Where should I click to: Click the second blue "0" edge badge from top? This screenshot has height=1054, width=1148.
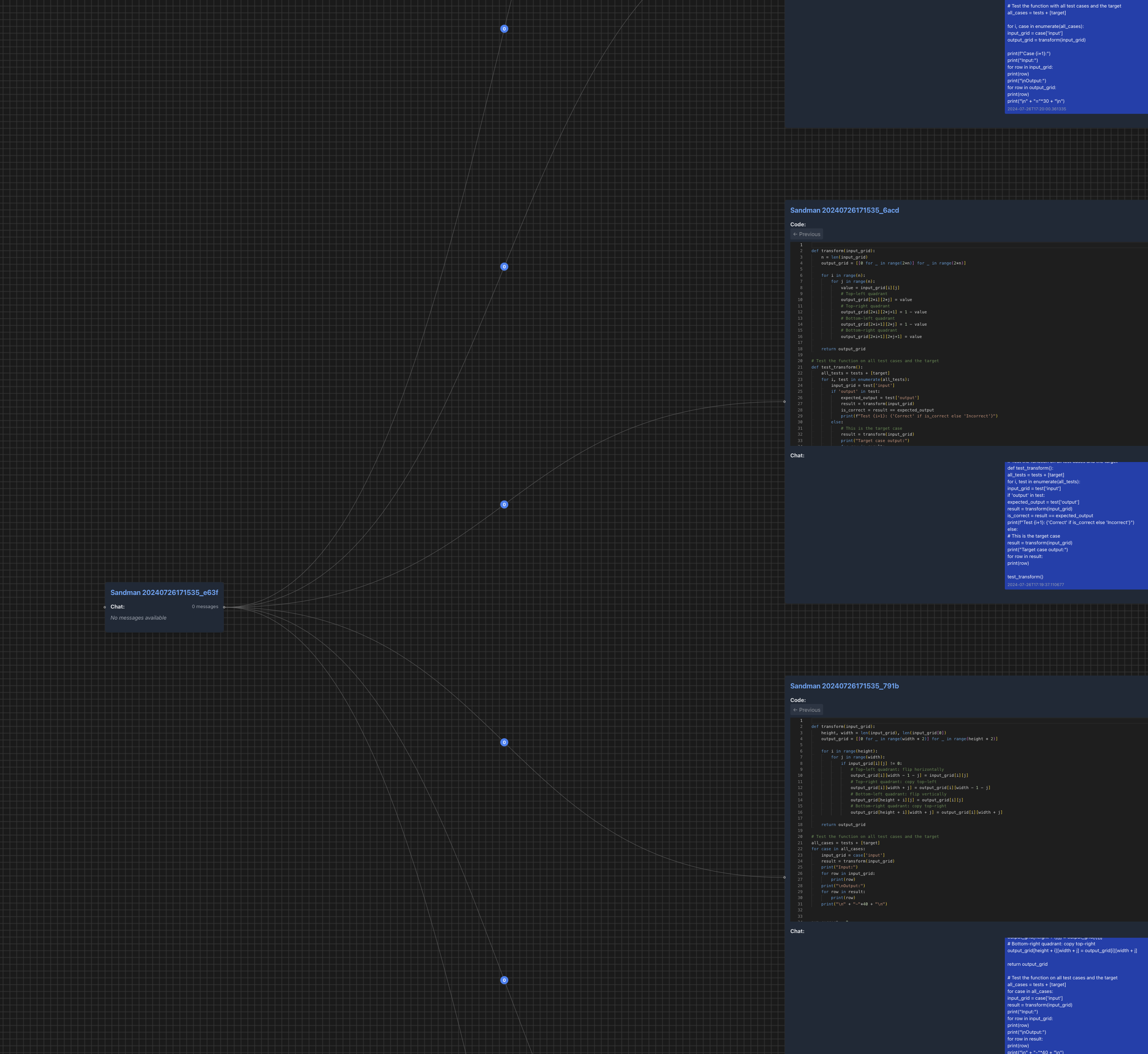(x=504, y=266)
